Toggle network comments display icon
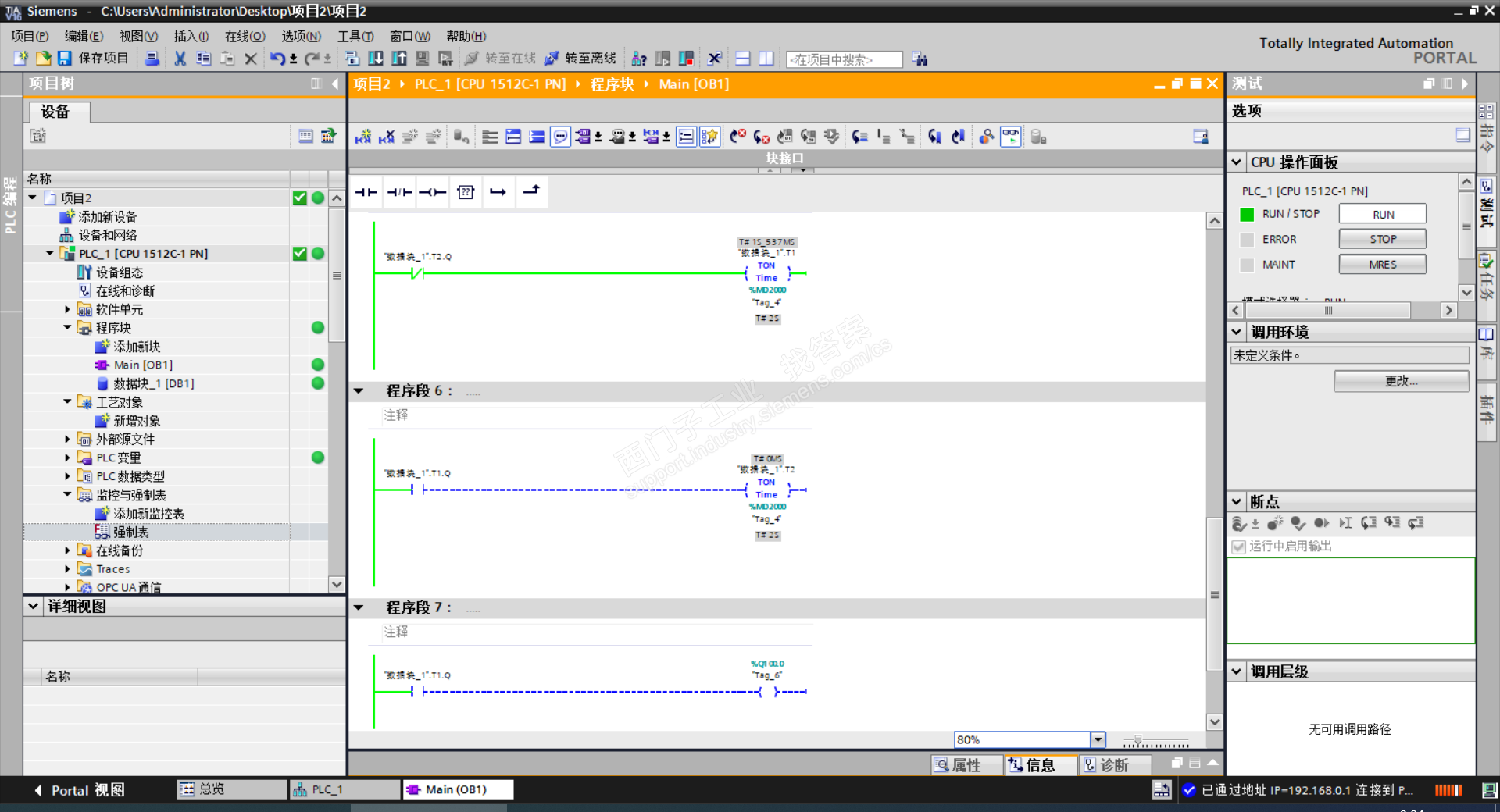1500x812 pixels. tap(686, 137)
